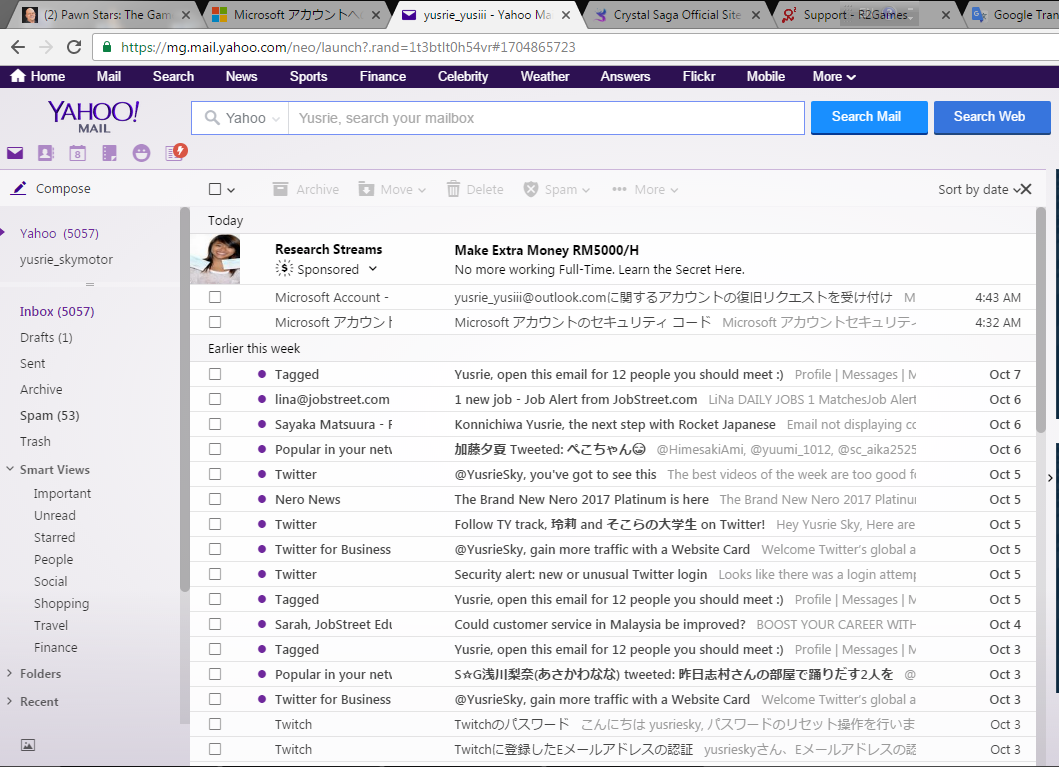Click the mailbox search input field

(545, 118)
